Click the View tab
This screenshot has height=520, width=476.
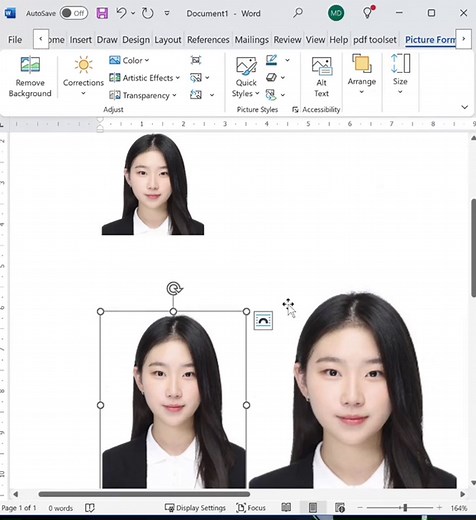[315, 40]
